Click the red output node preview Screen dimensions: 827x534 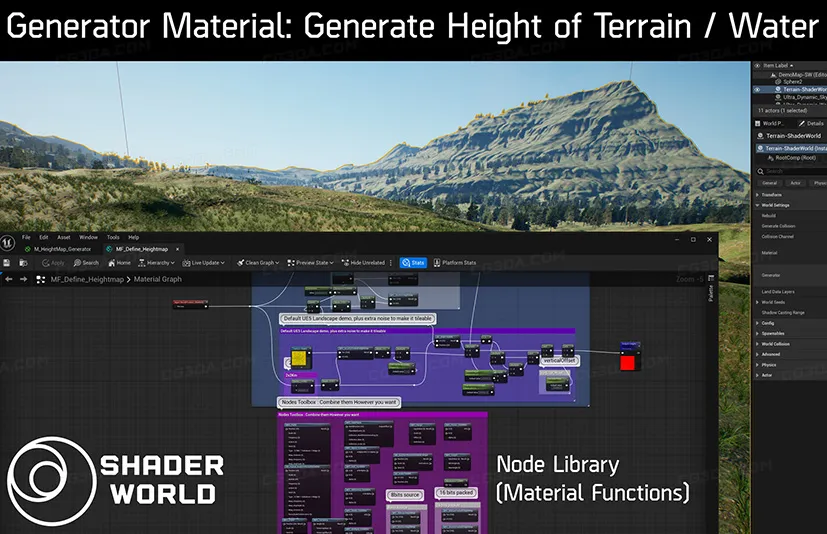tap(627, 363)
